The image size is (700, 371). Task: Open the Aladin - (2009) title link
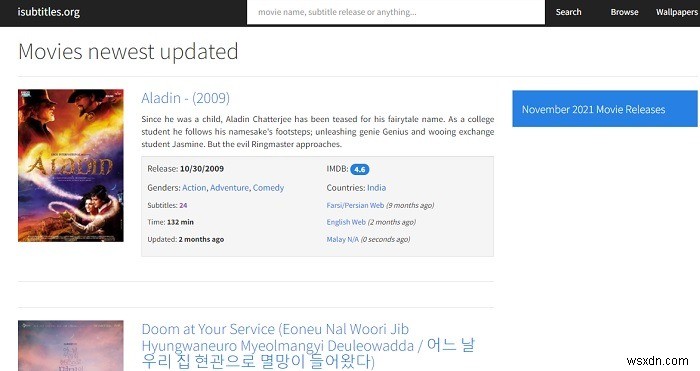(185, 98)
